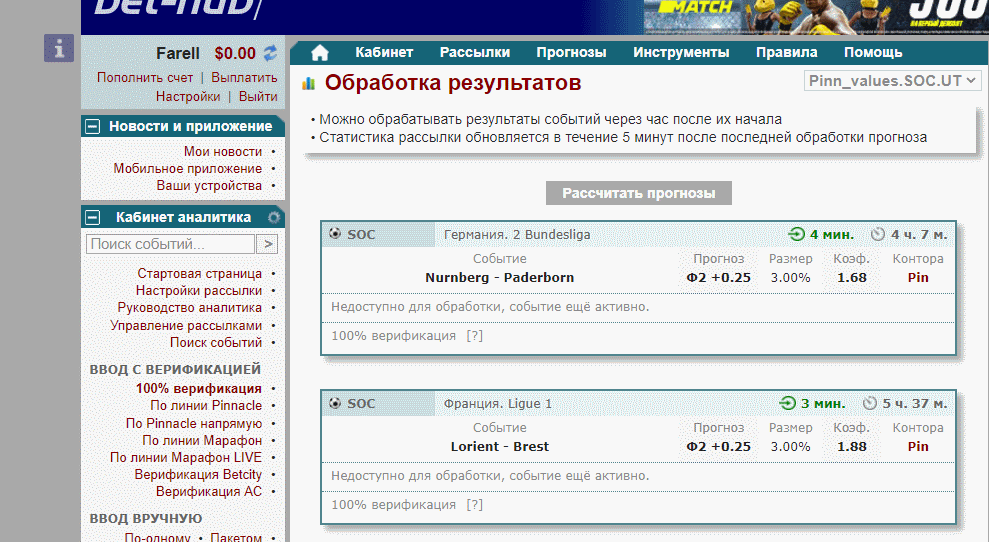Click the gear icon beside Кабинет аналитика
The image size is (989, 542).
click(273, 217)
